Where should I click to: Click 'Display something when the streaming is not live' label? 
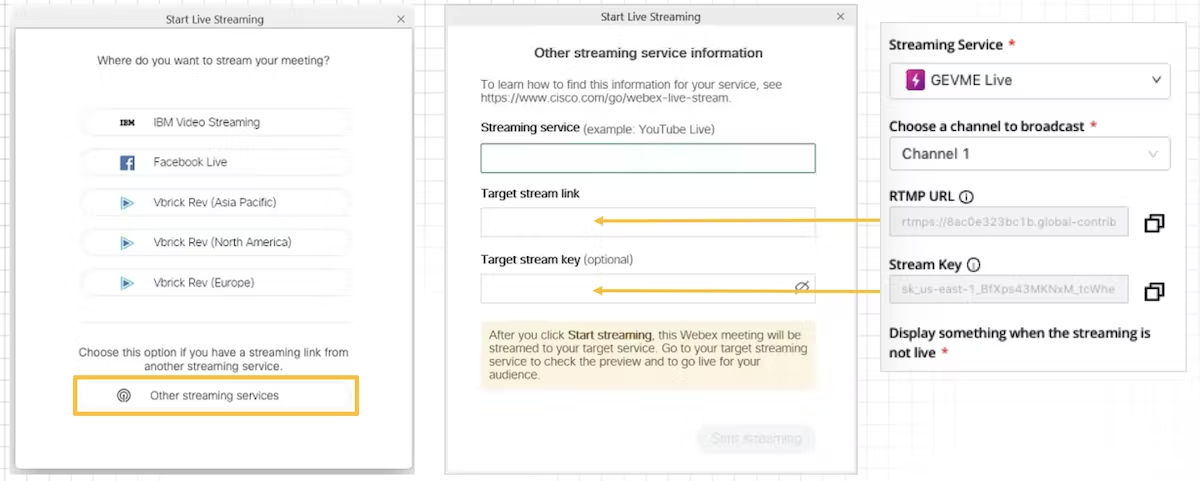(1020, 342)
